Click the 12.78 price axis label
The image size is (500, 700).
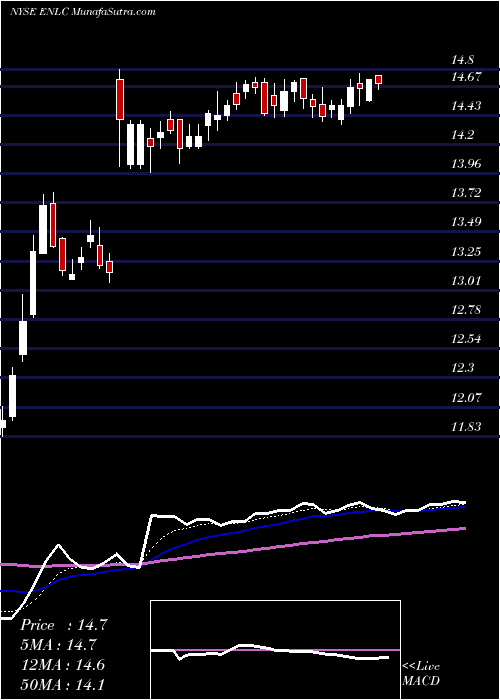pyautogui.click(x=467, y=310)
